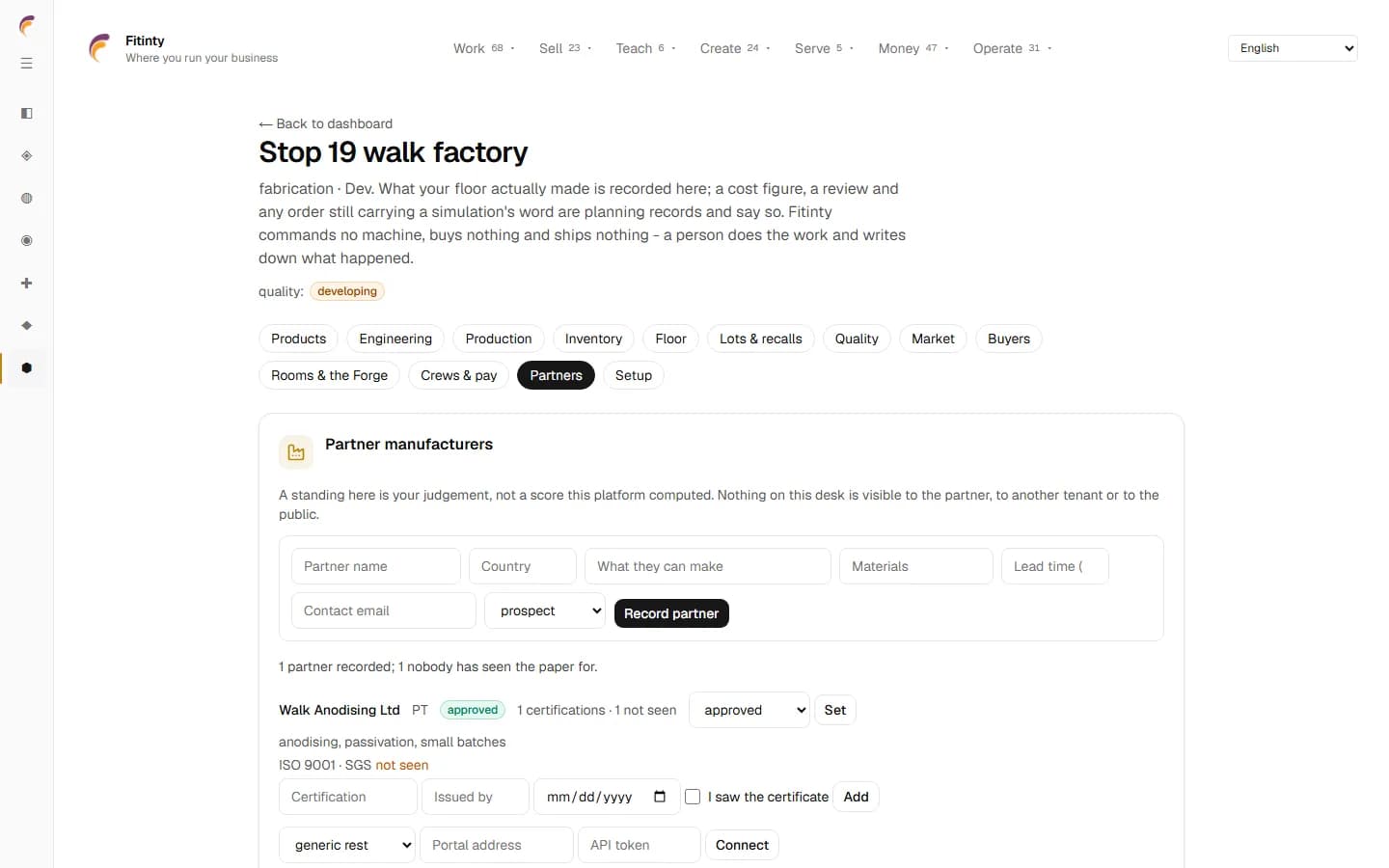Open the approved standing dropdown
This screenshot has height=868, width=1389.
[x=749, y=710]
